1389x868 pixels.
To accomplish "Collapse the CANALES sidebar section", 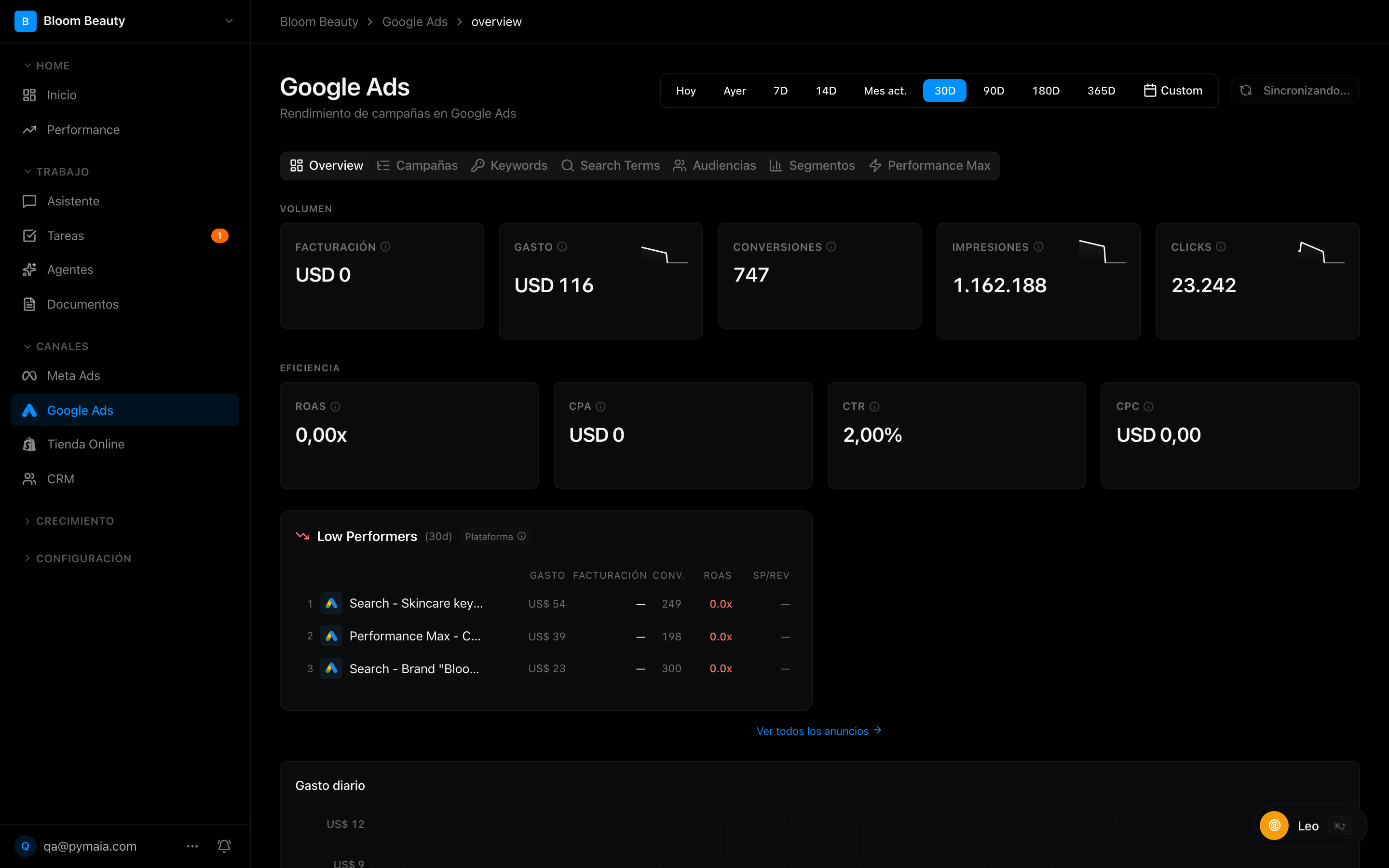I will click(56, 346).
